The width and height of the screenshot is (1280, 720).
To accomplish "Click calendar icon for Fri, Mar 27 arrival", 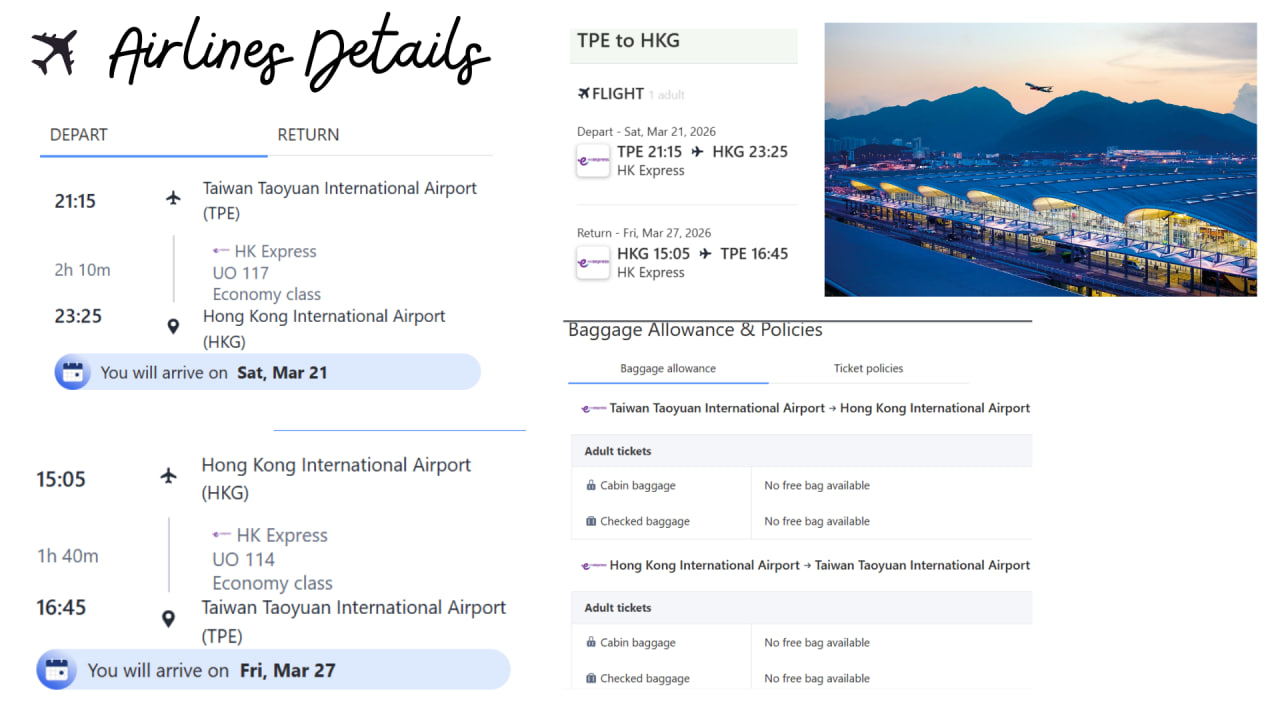I will point(56,670).
